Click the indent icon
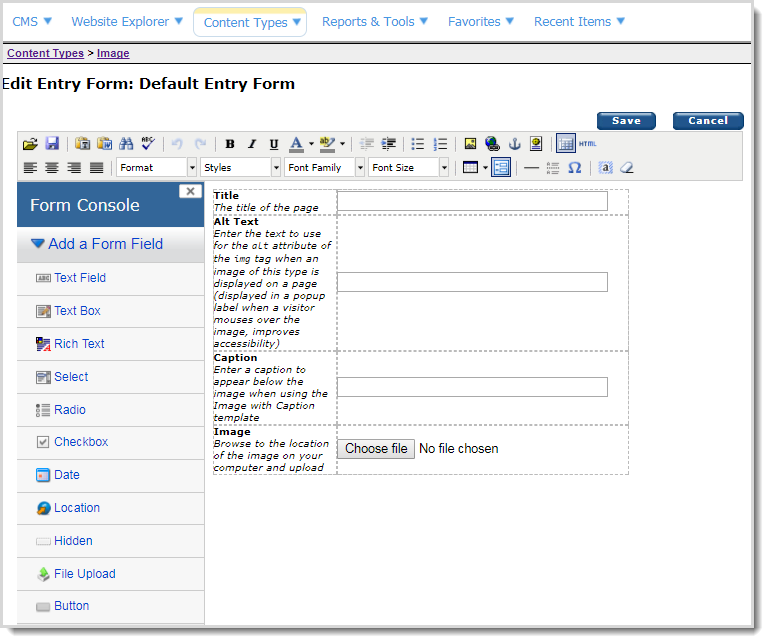The height and width of the screenshot is (643, 769). coord(389,144)
